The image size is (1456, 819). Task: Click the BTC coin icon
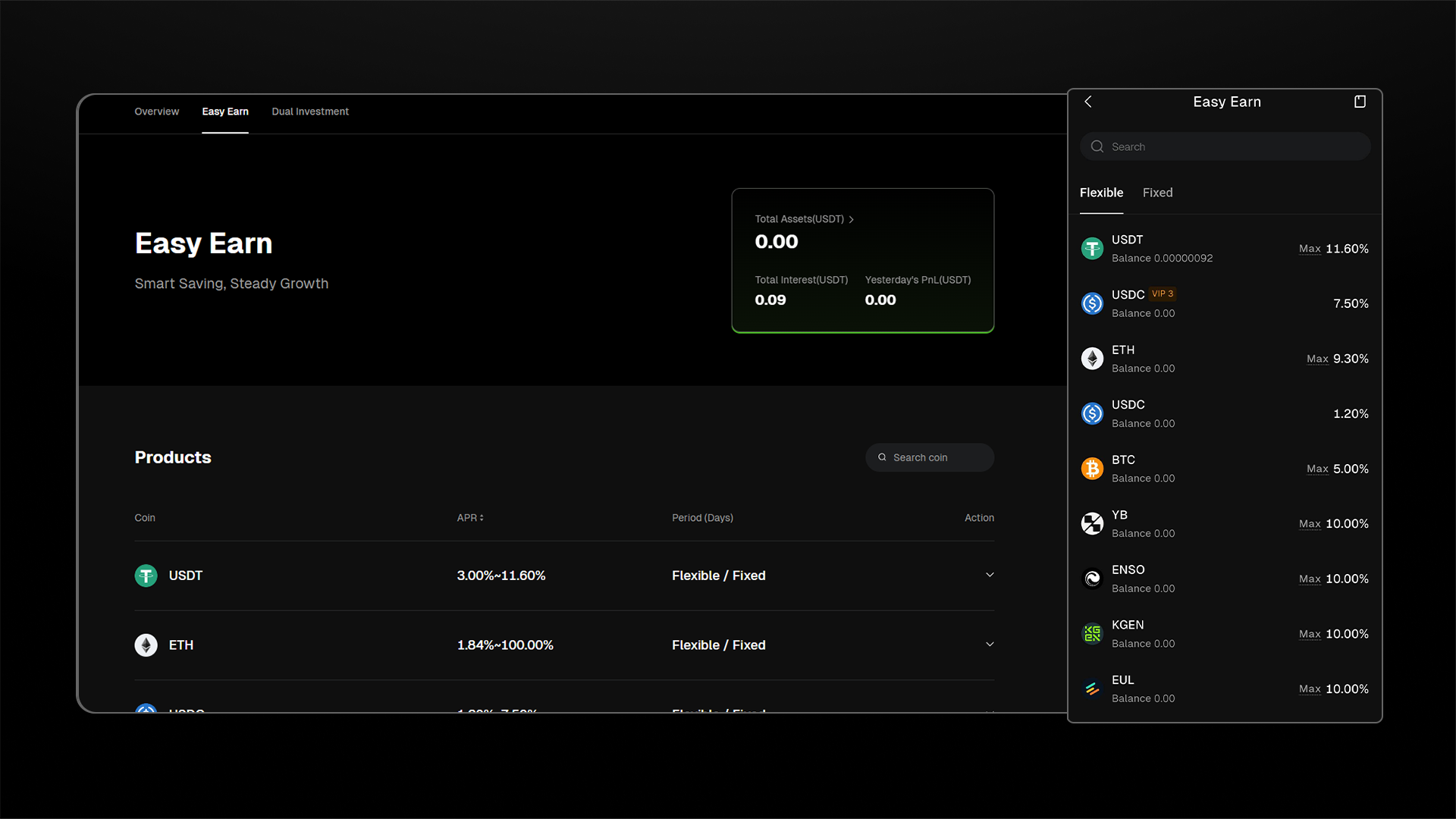pyautogui.click(x=1092, y=469)
